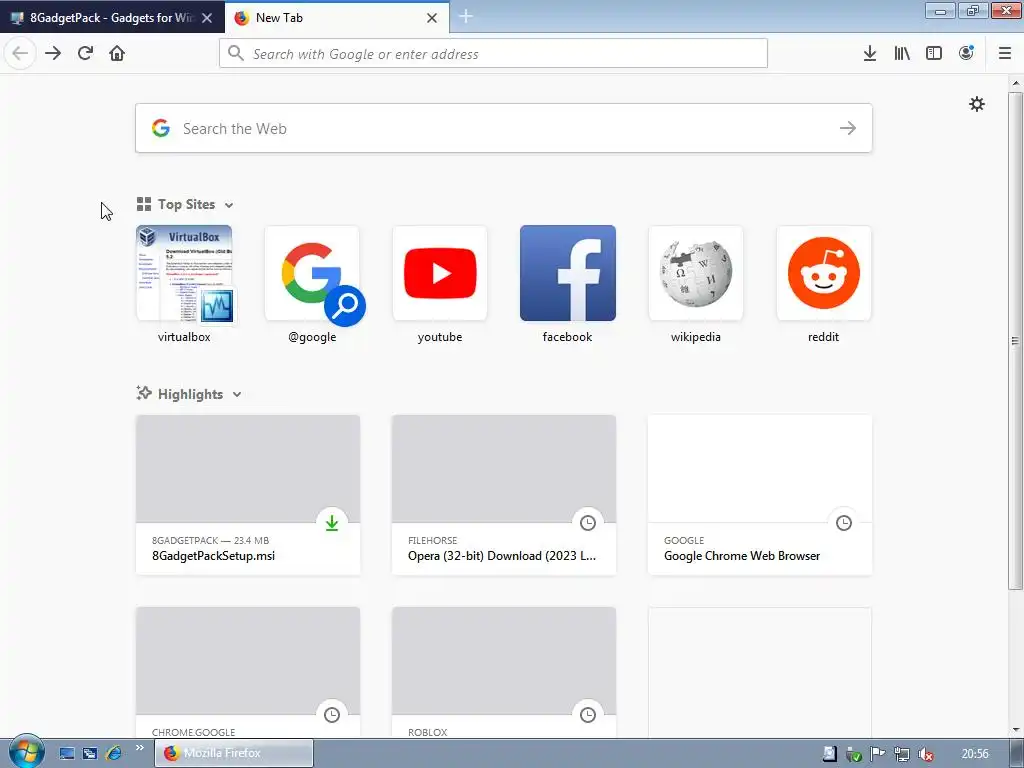
Task: Open Action Center flag tray icon
Action: point(878,754)
